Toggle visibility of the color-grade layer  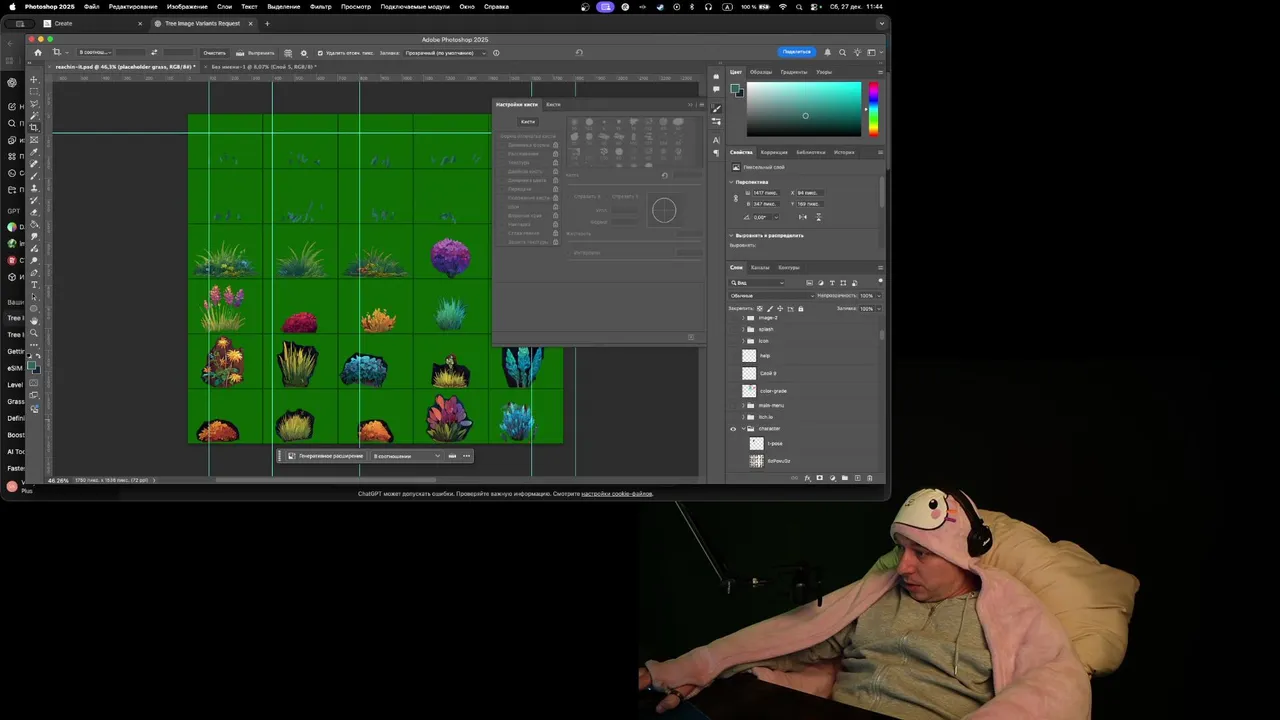click(x=733, y=391)
